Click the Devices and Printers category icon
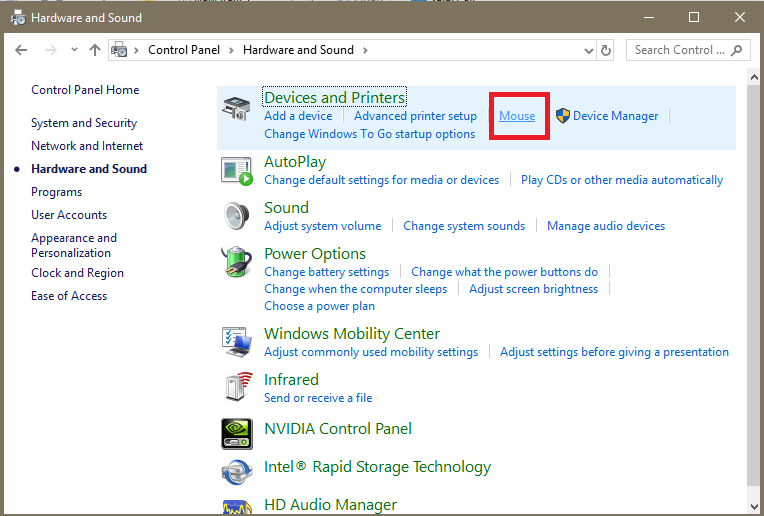The height and width of the screenshot is (516, 764). pos(236,108)
